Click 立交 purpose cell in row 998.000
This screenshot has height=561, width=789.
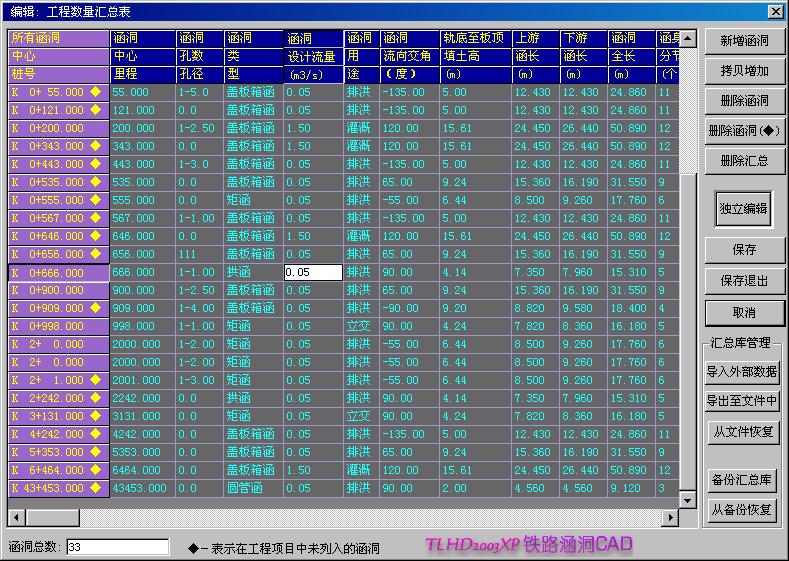[361, 327]
